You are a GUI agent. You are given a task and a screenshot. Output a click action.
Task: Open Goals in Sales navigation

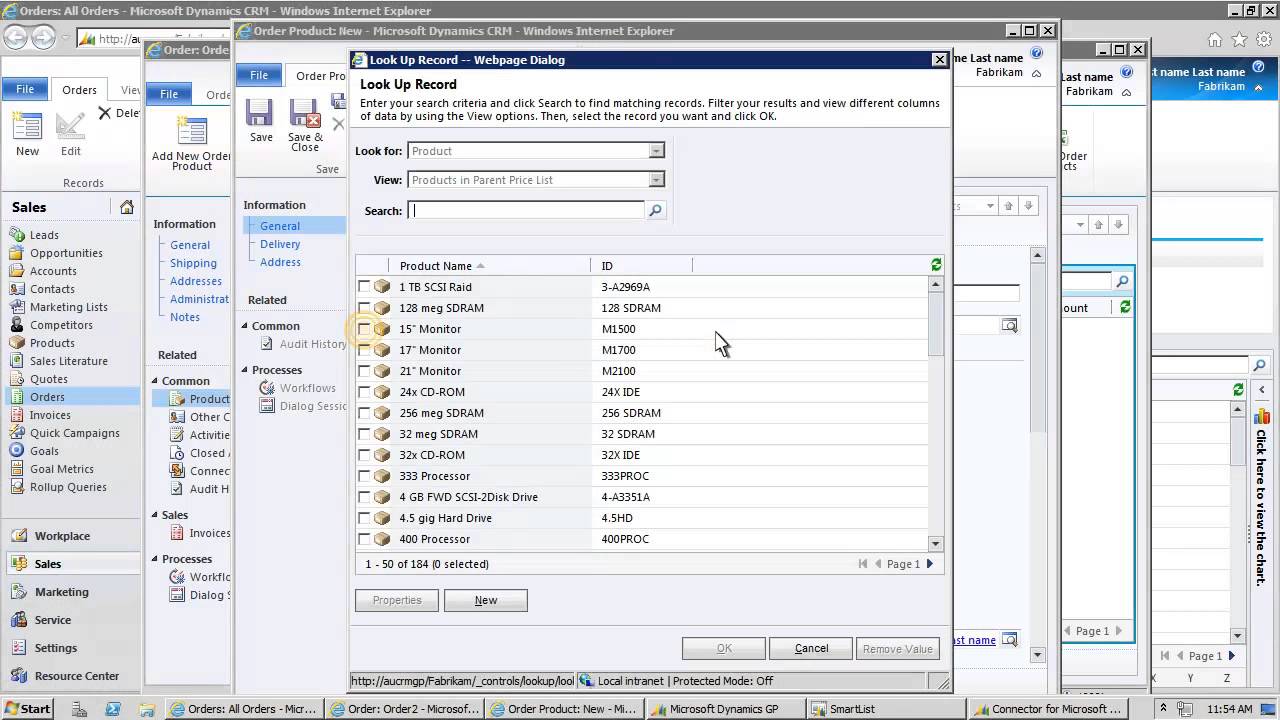click(x=44, y=451)
